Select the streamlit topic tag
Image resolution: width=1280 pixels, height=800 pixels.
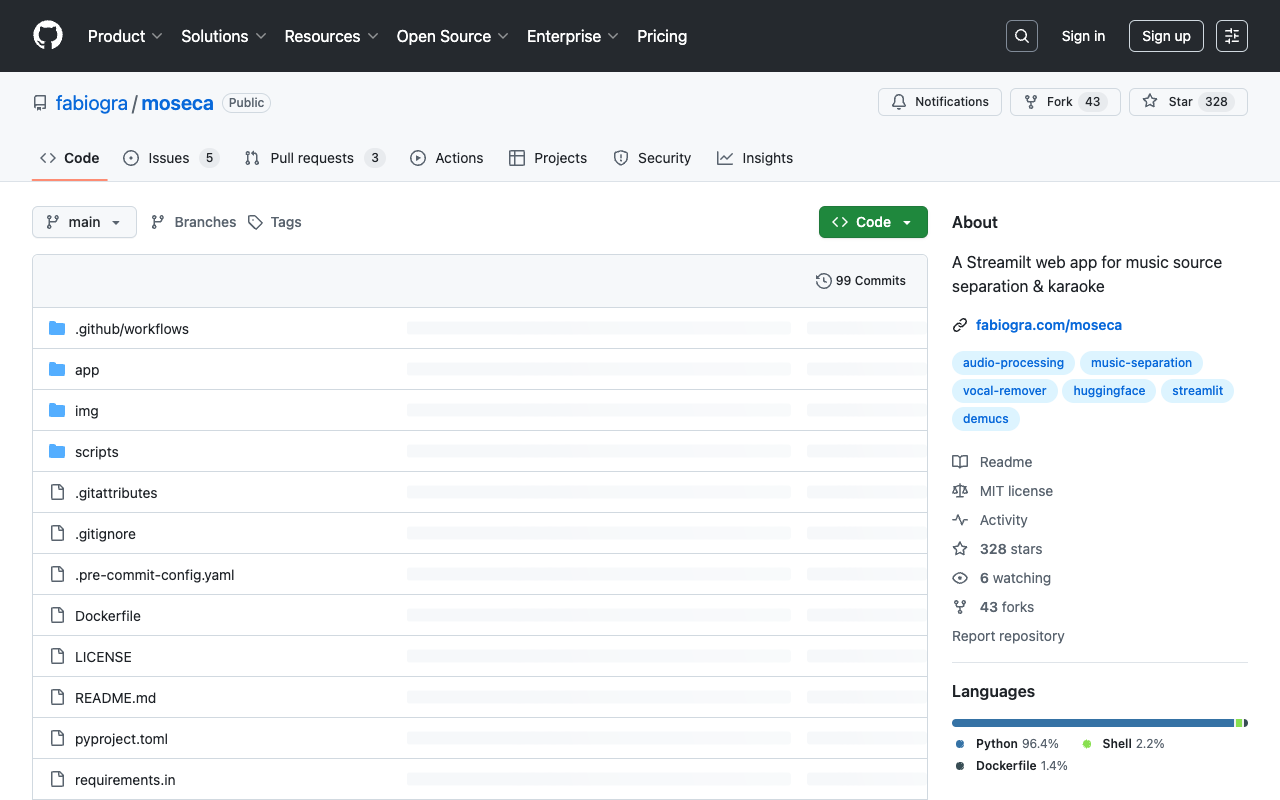coord(1198,391)
